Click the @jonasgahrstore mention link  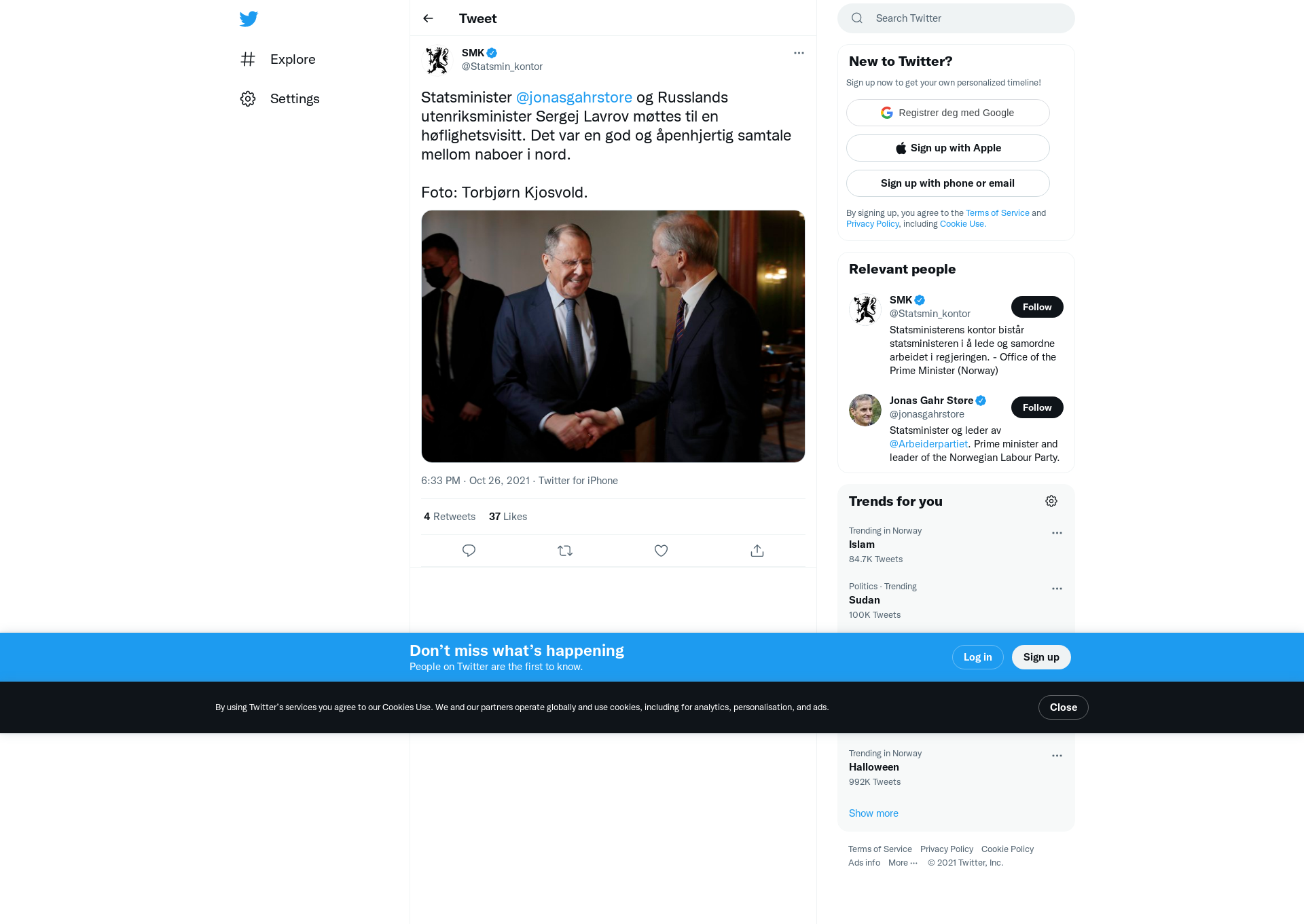(574, 97)
